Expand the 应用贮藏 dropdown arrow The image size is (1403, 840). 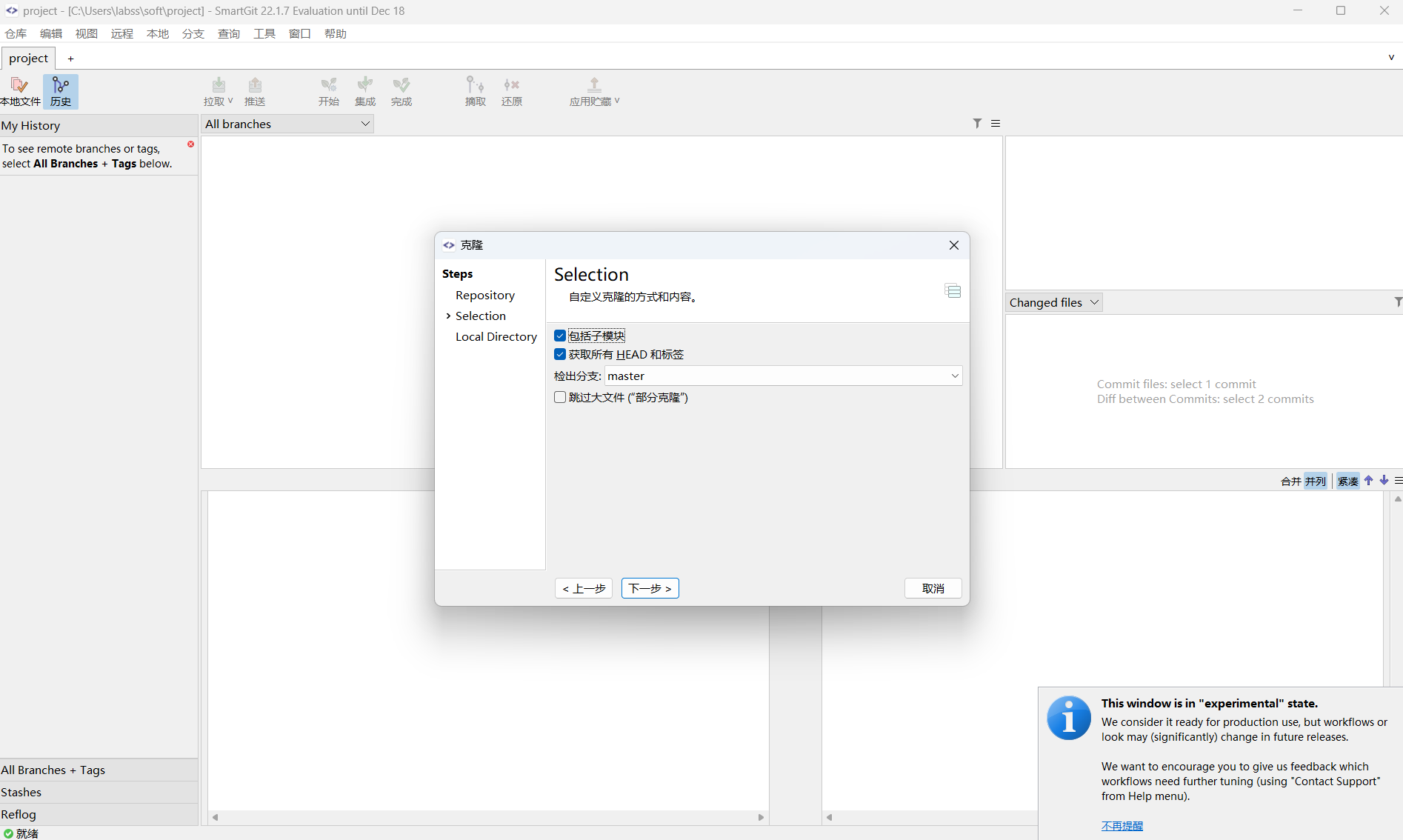tap(617, 101)
